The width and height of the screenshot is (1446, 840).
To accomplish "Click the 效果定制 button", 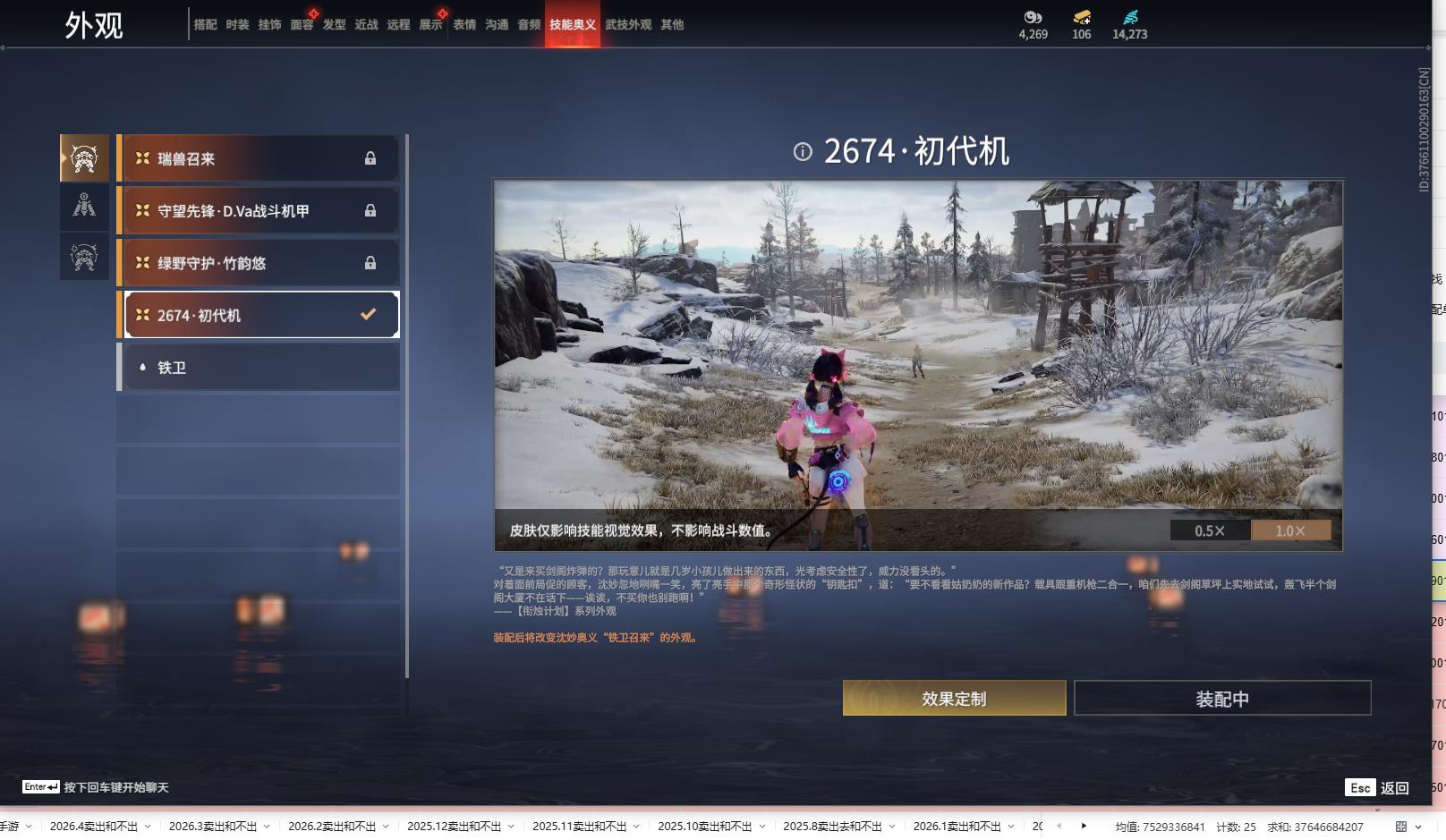I will click(x=953, y=698).
